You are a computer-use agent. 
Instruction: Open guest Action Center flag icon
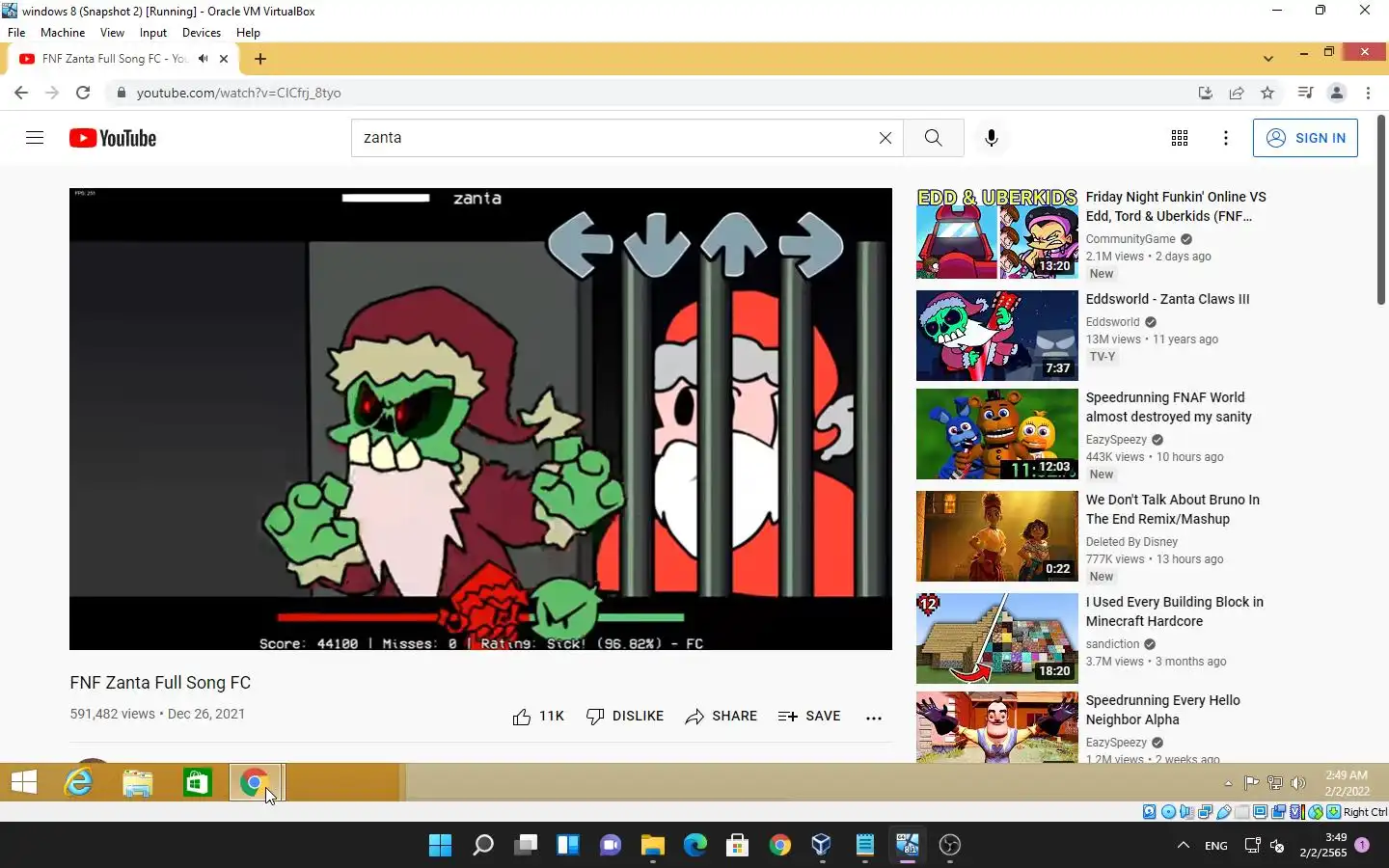coord(1251,783)
